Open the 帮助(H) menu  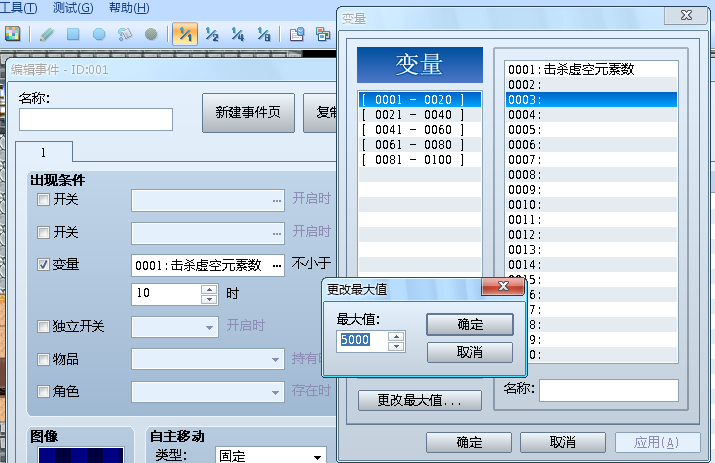tap(129, 8)
